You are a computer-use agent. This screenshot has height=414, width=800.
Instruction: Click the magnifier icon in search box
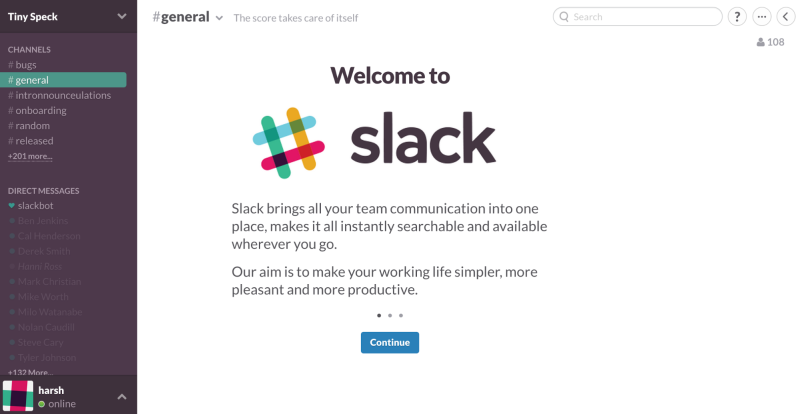(564, 17)
